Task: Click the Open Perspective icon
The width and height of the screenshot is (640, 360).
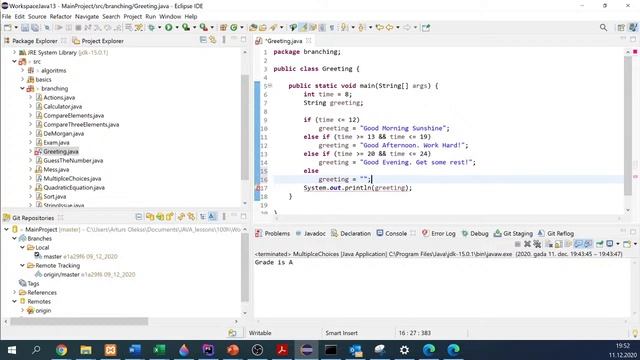Action: [x=621, y=27]
